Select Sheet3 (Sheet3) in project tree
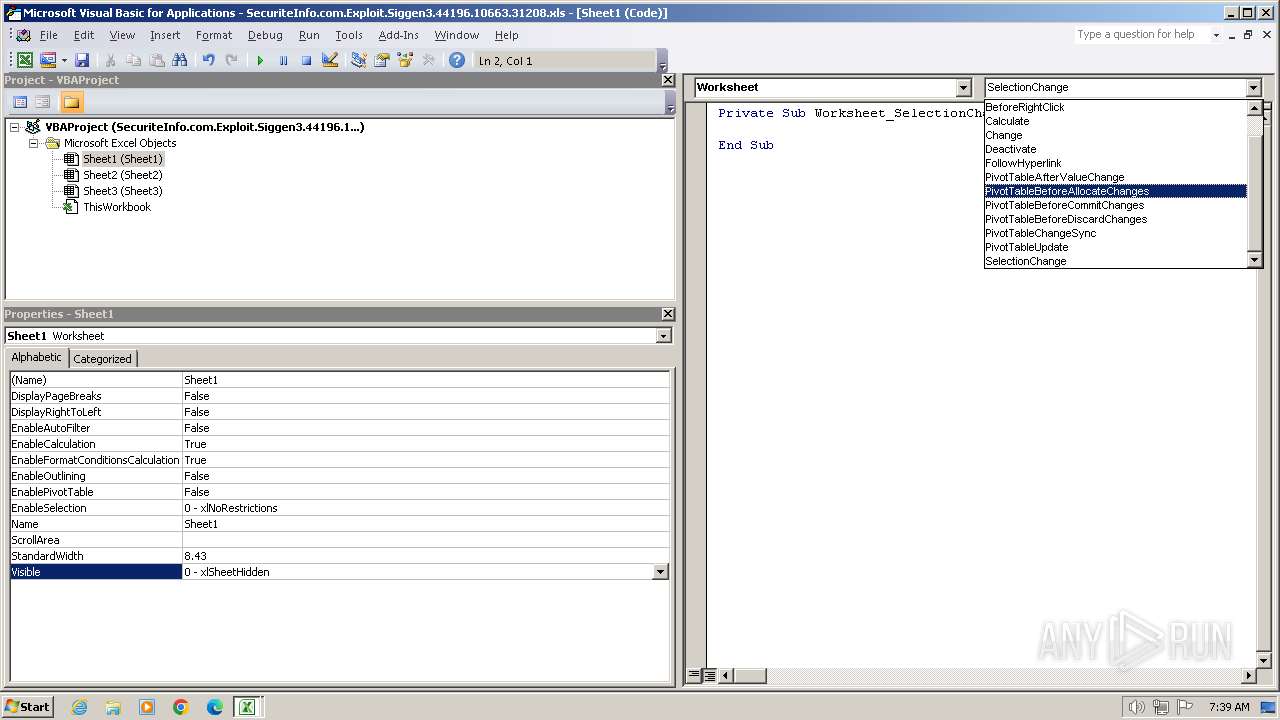 [122, 191]
